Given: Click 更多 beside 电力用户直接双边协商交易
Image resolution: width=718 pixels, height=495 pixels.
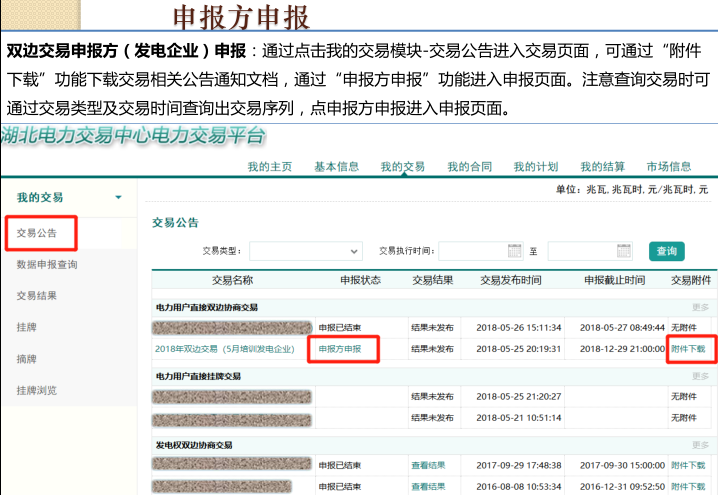Looking at the screenshot, I should point(700,307).
